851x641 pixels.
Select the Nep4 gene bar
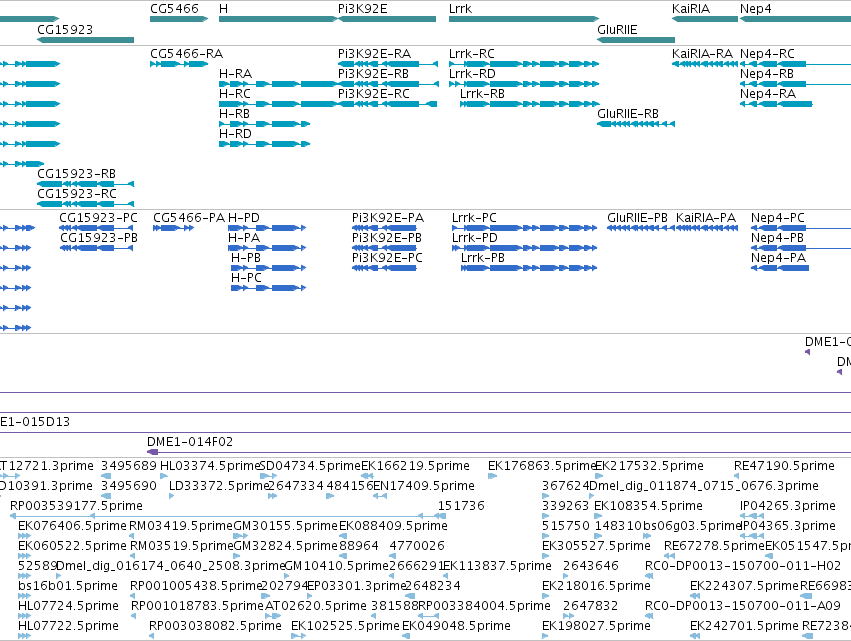(796, 19)
